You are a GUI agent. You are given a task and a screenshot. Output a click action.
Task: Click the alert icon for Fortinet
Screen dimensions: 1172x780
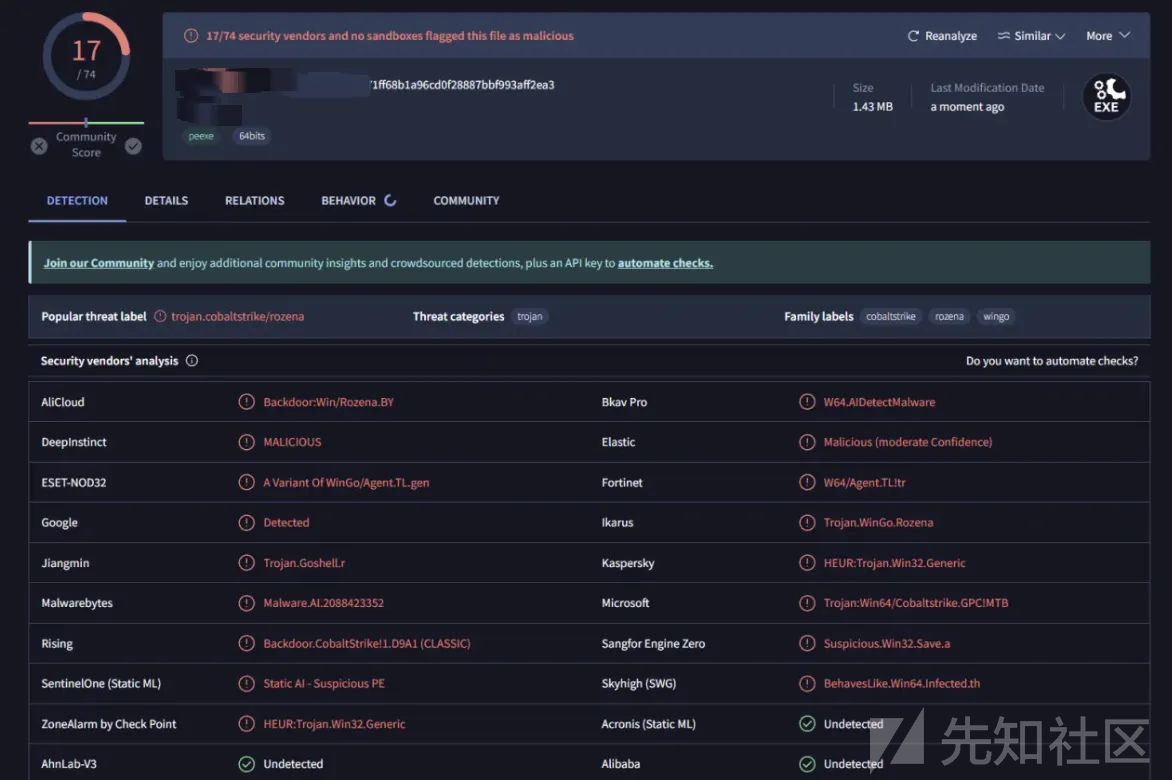[x=807, y=483]
